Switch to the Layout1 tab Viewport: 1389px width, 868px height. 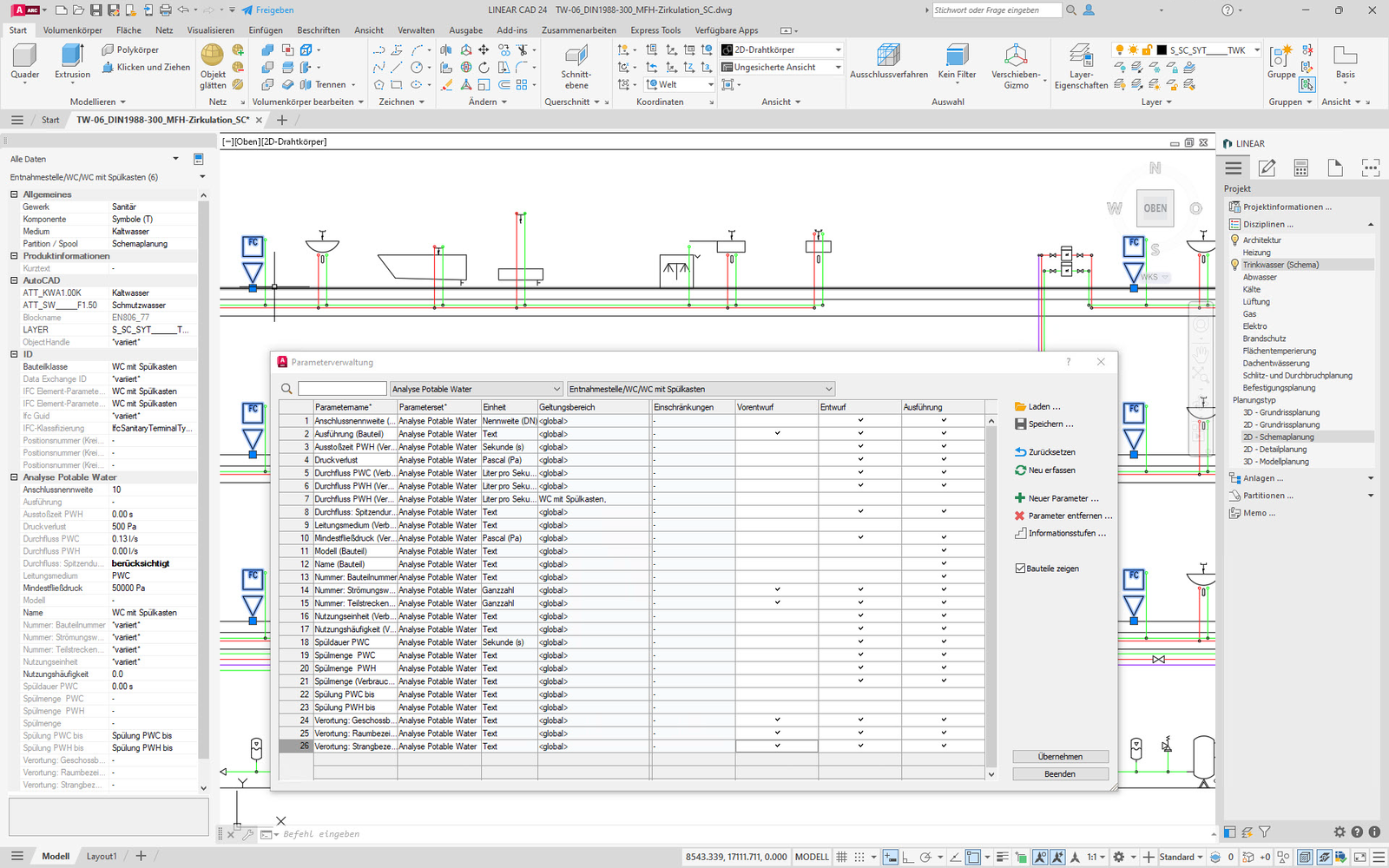[102, 856]
